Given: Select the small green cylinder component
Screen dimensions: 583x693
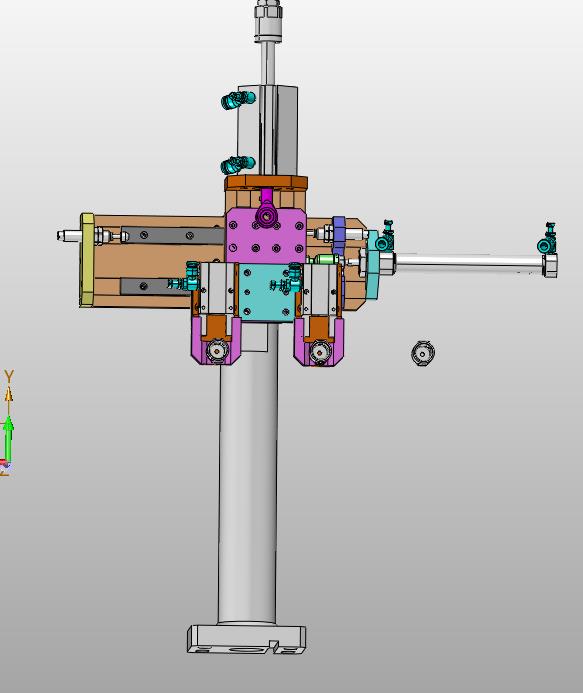Looking at the screenshot, I should (x=326, y=259).
